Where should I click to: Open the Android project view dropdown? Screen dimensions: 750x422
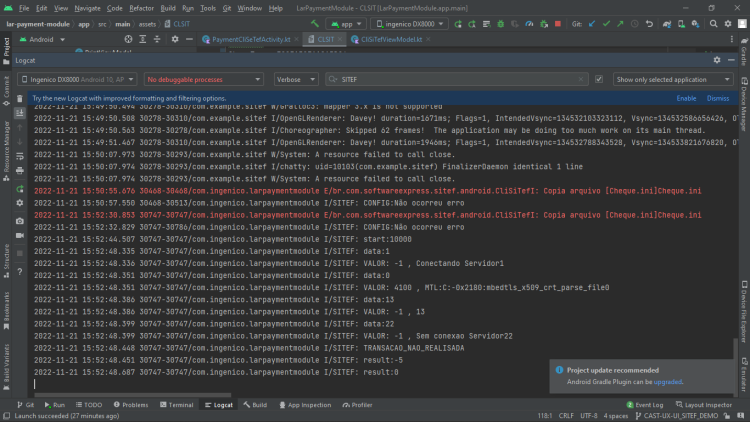tap(42, 39)
